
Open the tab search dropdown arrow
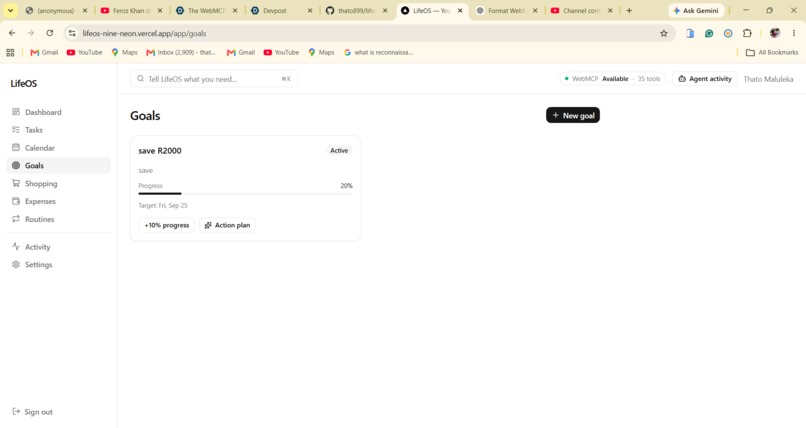pyautogui.click(x=10, y=10)
